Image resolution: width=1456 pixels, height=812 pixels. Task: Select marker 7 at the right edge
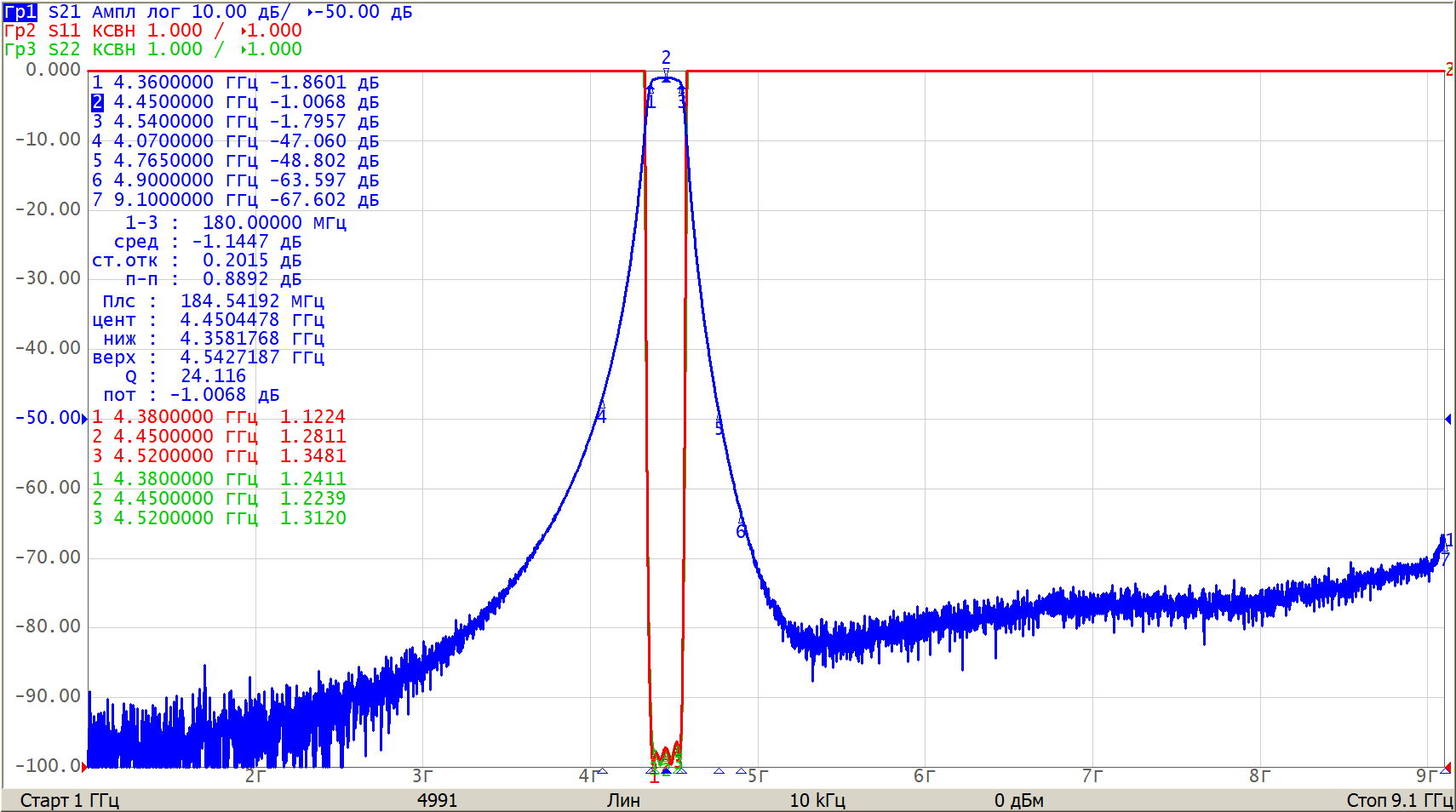(x=1445, y=559)
